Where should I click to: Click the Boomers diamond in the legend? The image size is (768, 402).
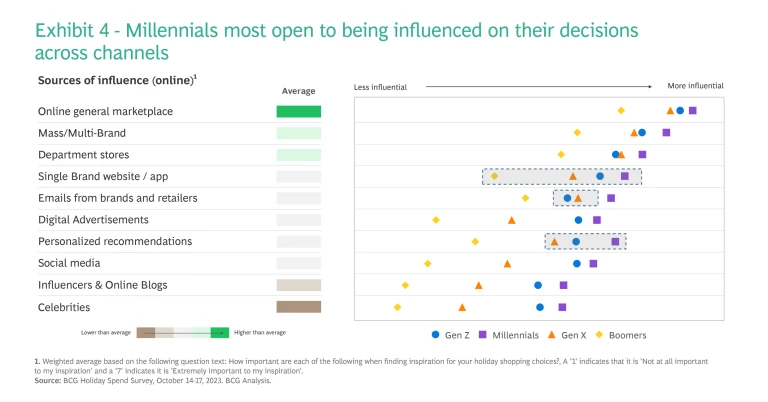click(x=600, y=335)
